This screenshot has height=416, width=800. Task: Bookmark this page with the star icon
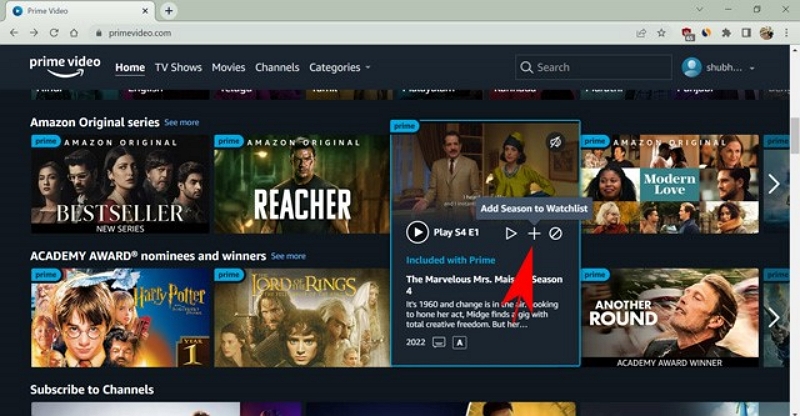(x=661, y=33)
